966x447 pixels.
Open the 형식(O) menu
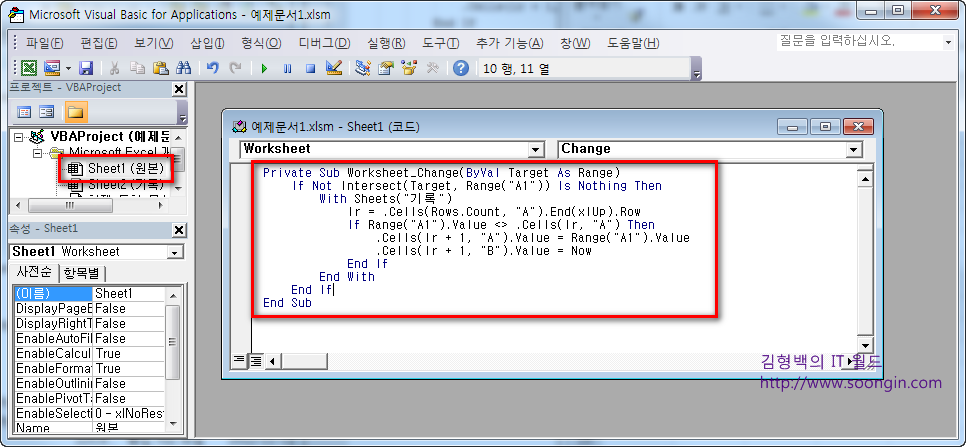[x=261, y=43]
